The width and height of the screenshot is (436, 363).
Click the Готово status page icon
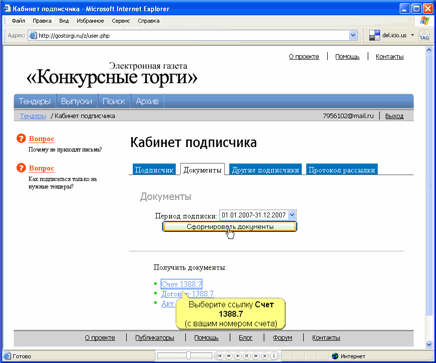click(x=7, y=356)
